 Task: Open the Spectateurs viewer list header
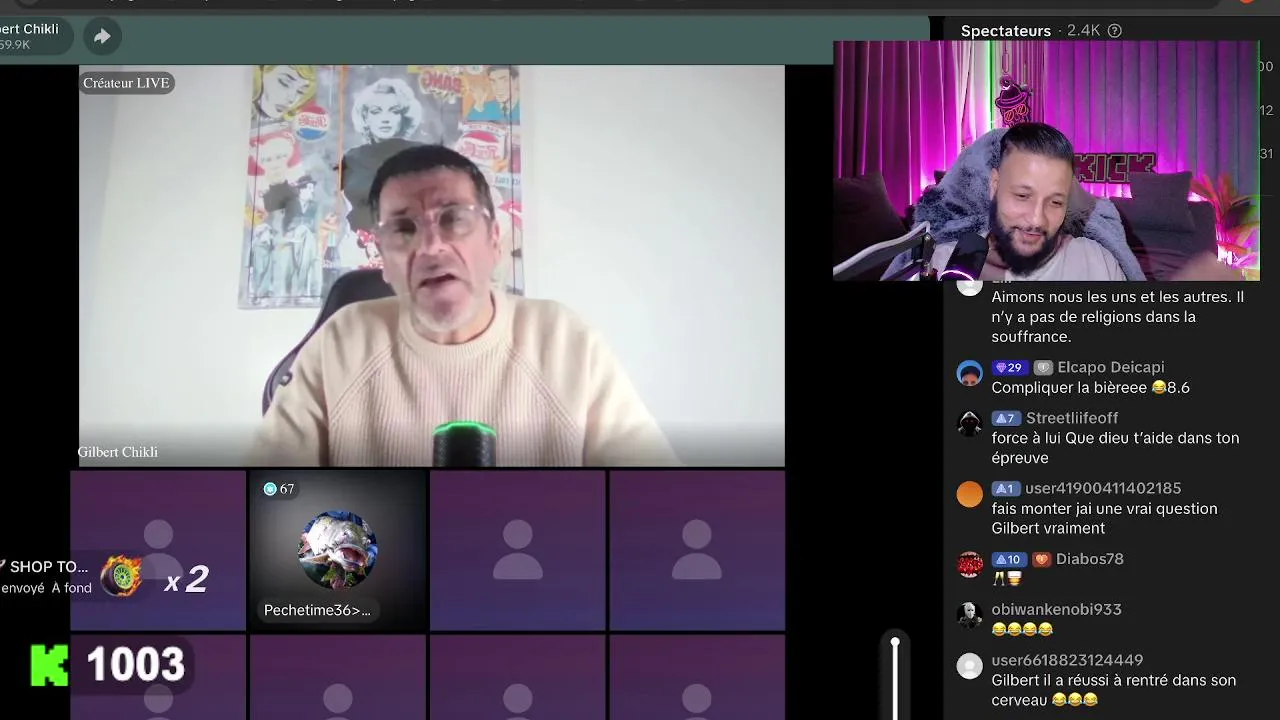coord(1006,31)
